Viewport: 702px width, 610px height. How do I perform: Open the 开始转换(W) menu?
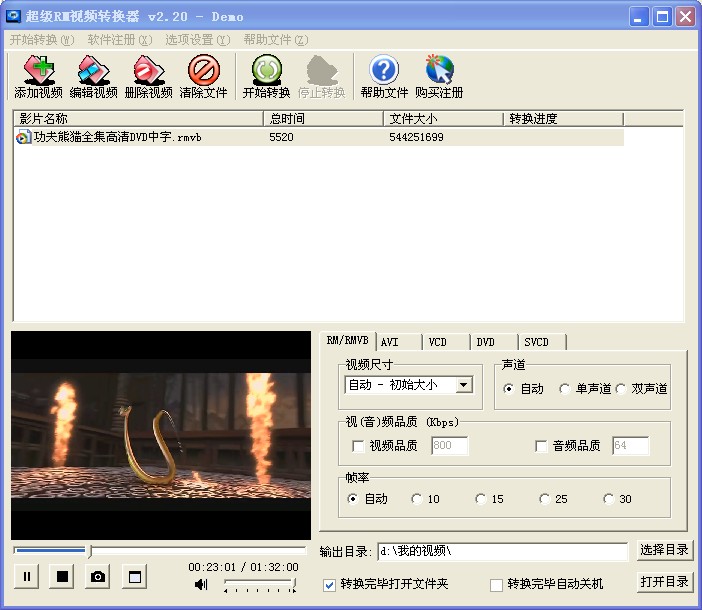pyautogui.click(x=42, y=40)
